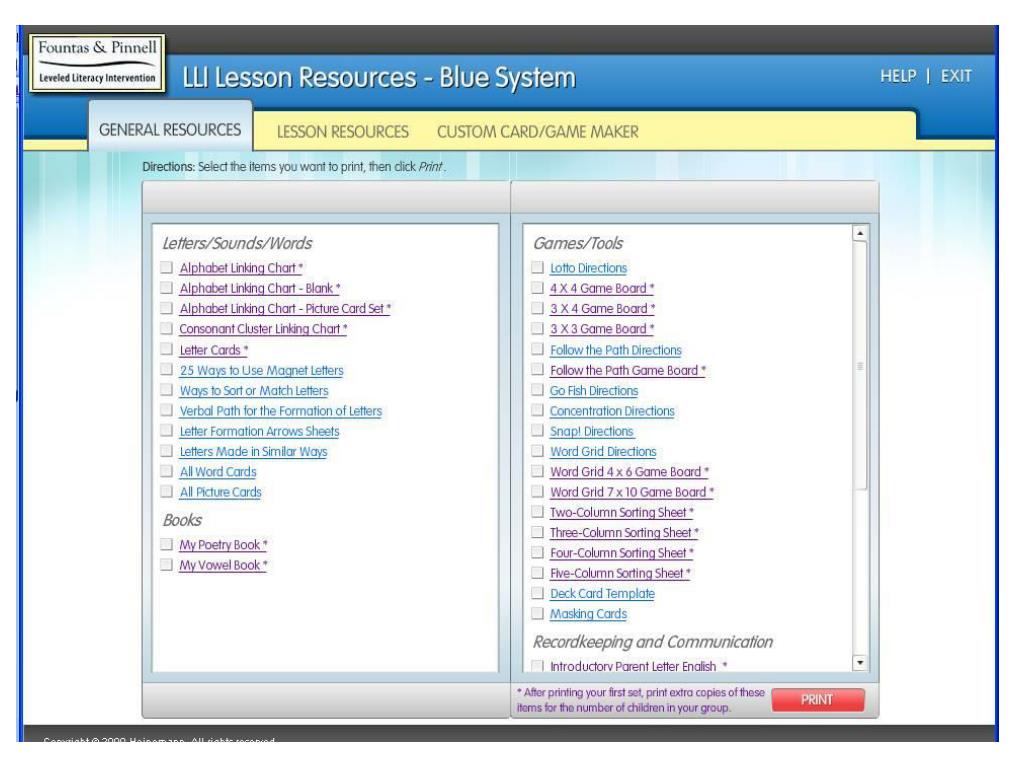Open the Three-Column Sorting Sheet link
The image size is (1024, 768).
click(x=624, y=532)
